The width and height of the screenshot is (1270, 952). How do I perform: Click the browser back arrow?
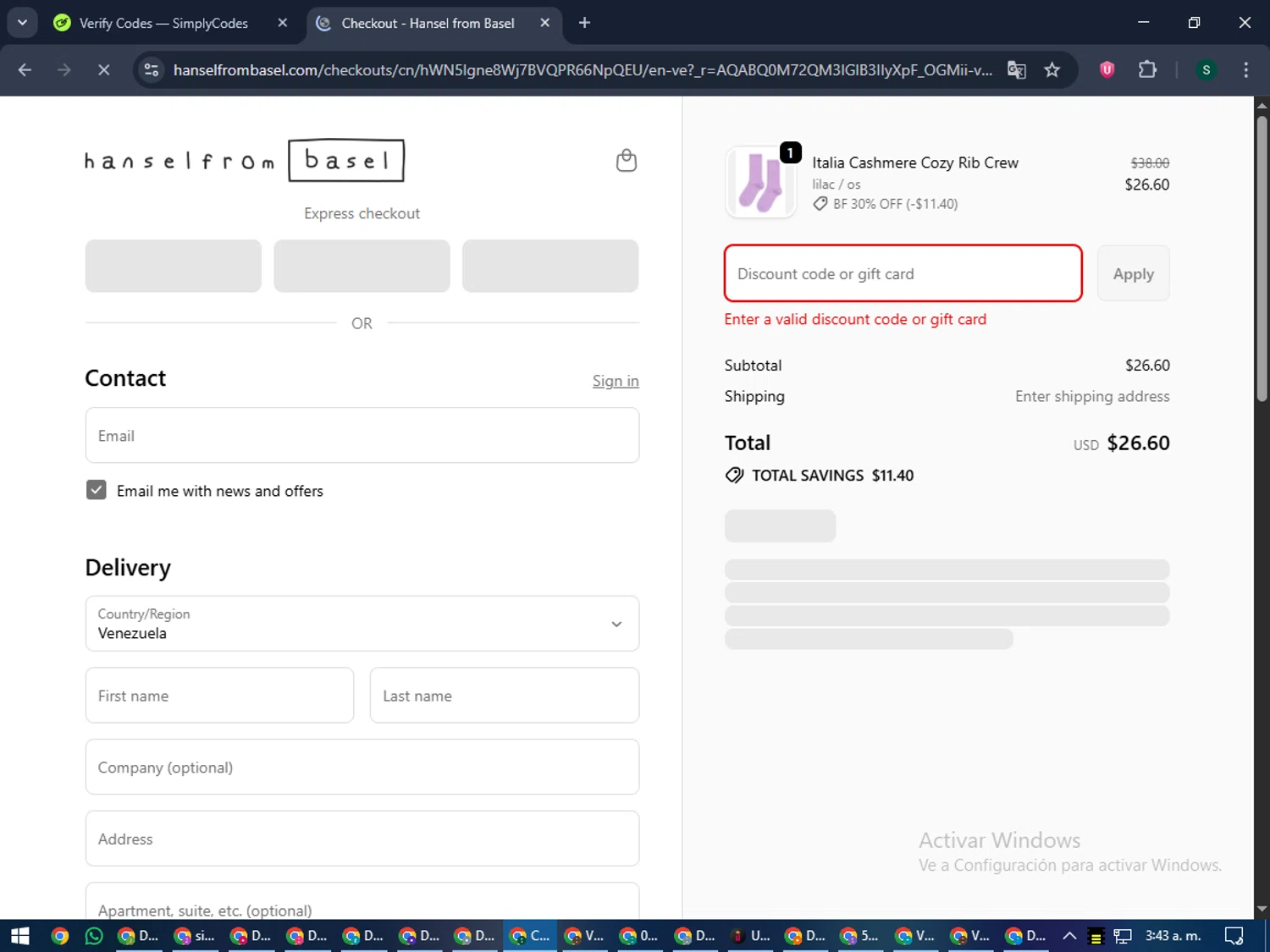(25, 70)
